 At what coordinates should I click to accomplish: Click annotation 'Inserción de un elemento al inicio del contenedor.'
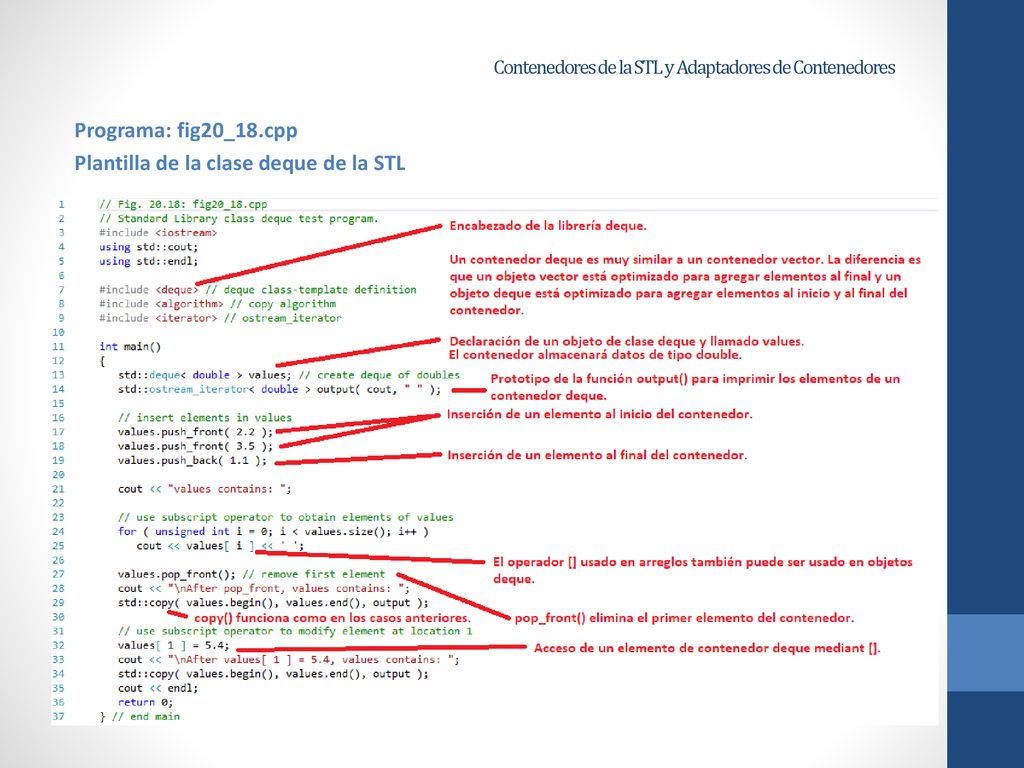600,414
